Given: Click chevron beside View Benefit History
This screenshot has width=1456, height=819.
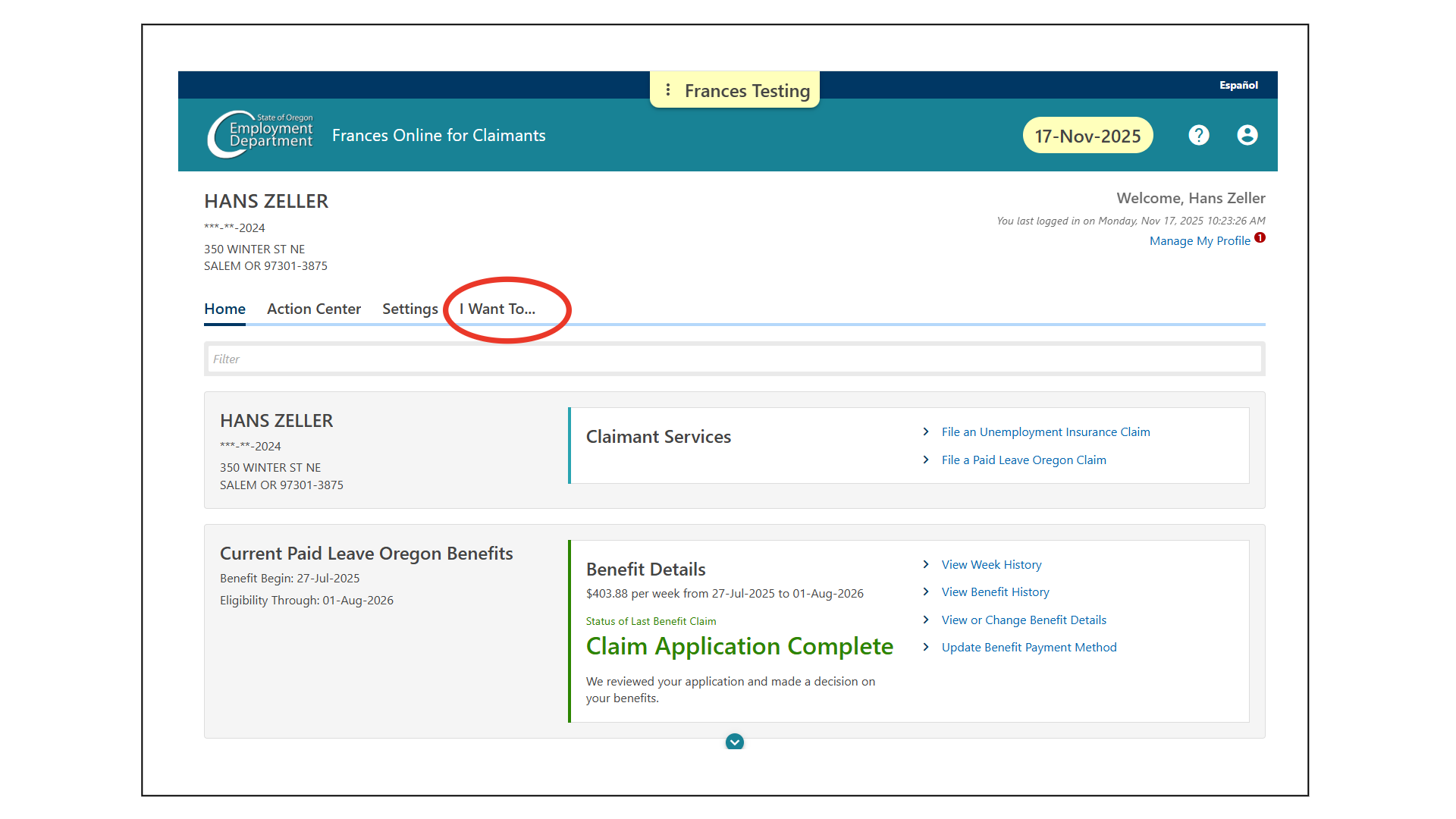Looking at the screenshot, I should [x=926, y=591].
